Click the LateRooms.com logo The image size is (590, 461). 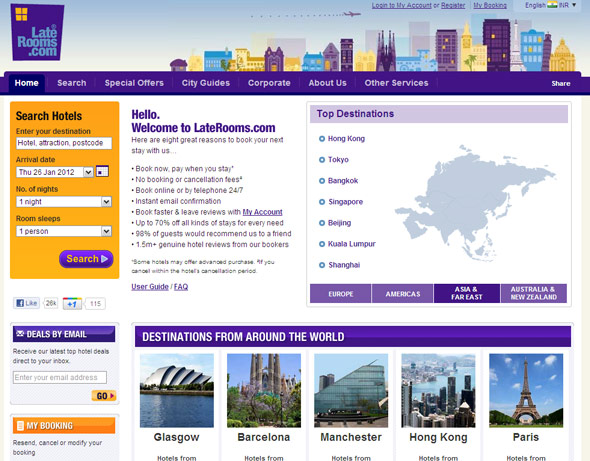[37, 32]
